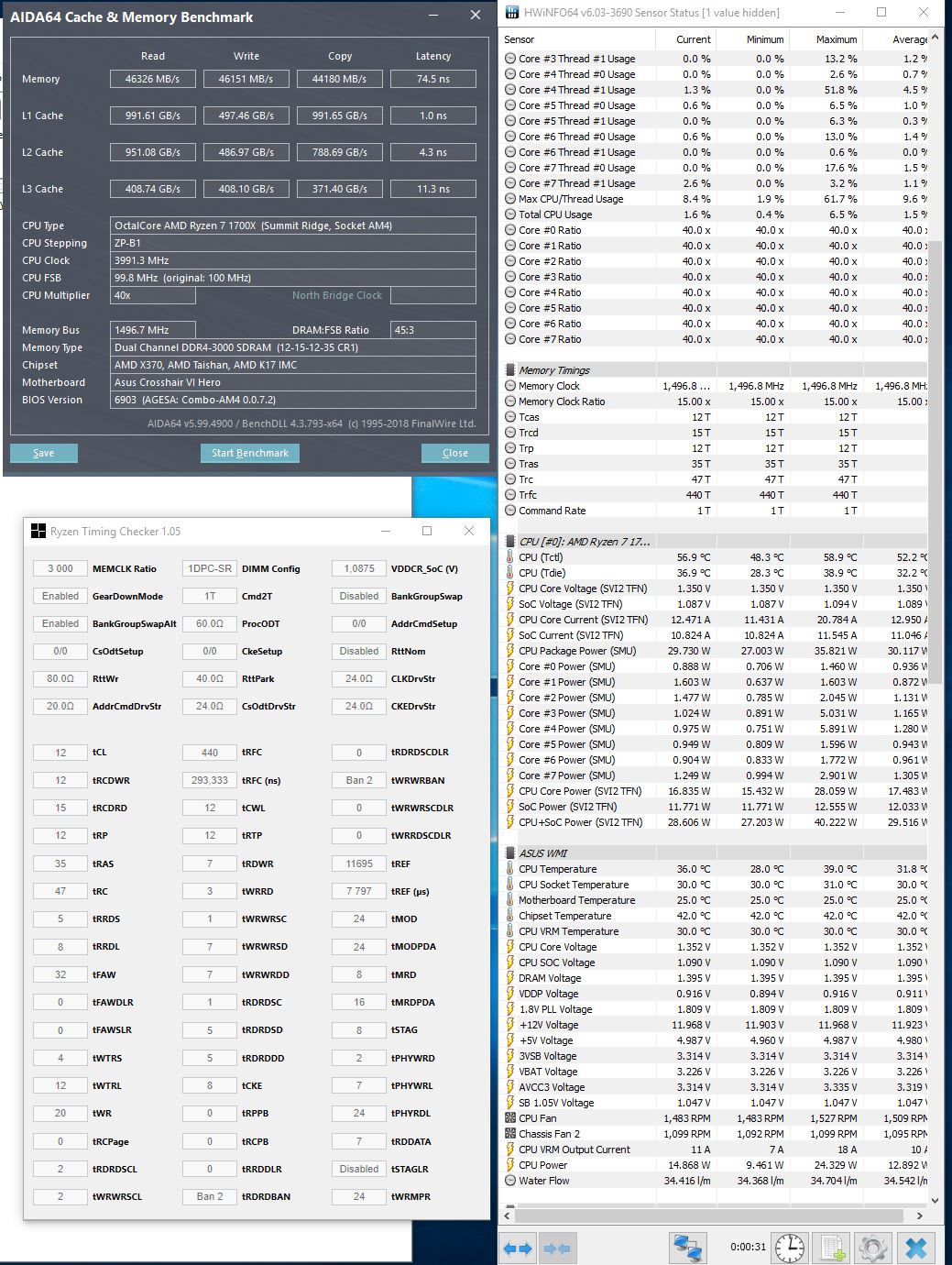The width and height of the screenshot is (952, 1265).
Task: Click the scroll up arrow in HWiNFO
Action: (936, 38)
